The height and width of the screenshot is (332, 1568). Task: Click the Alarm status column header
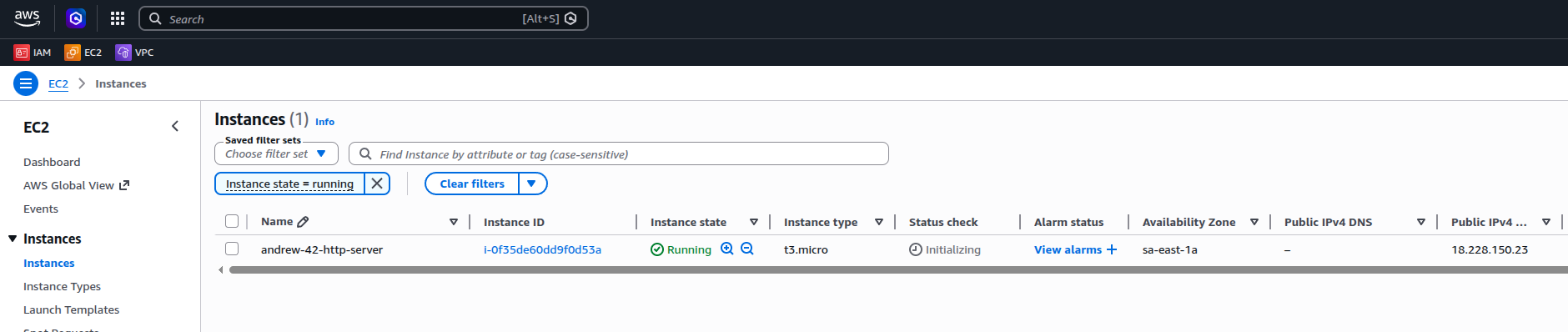coord(1068,222)
